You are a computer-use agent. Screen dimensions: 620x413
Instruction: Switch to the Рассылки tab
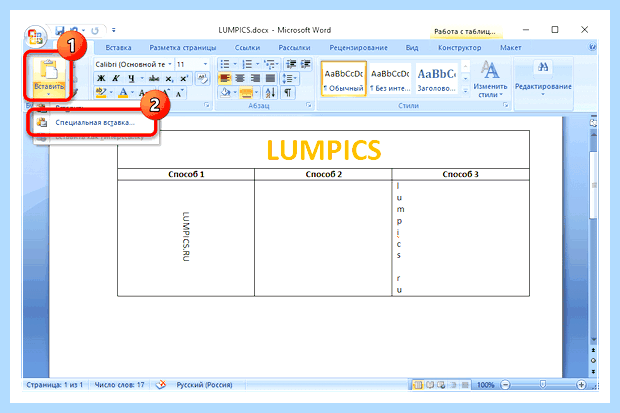[294, 47]
